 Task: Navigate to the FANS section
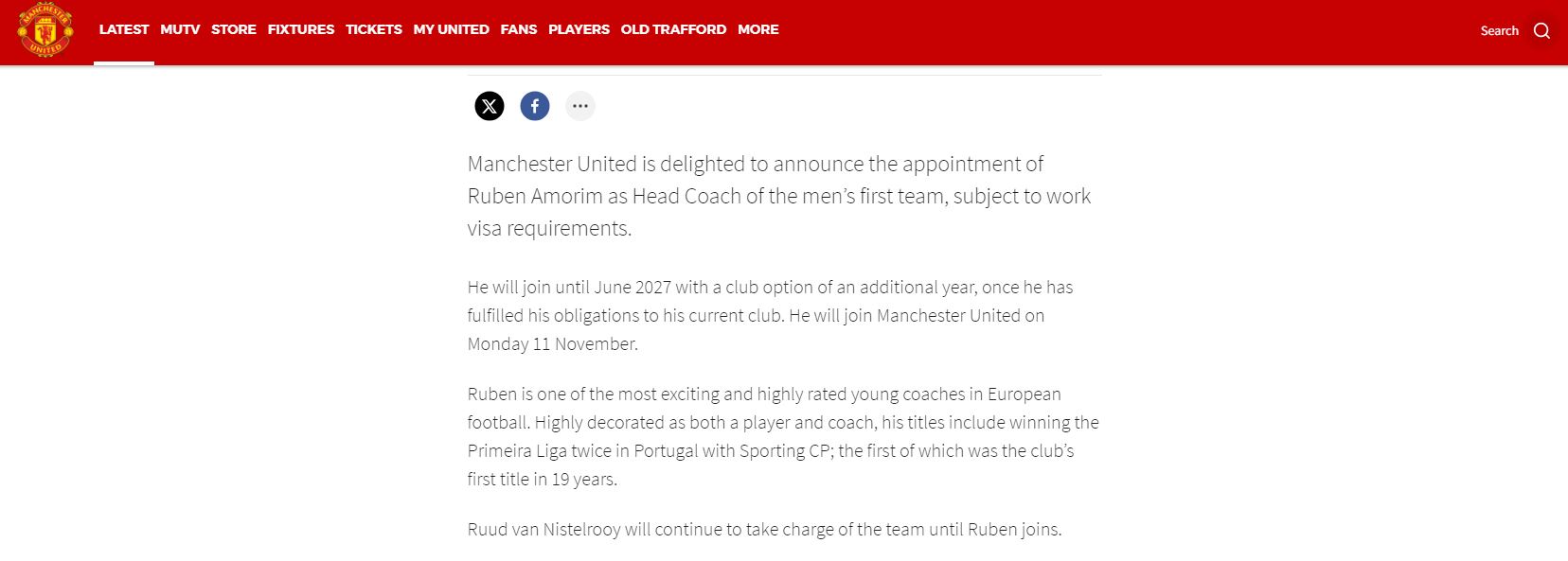coord(519,29)
